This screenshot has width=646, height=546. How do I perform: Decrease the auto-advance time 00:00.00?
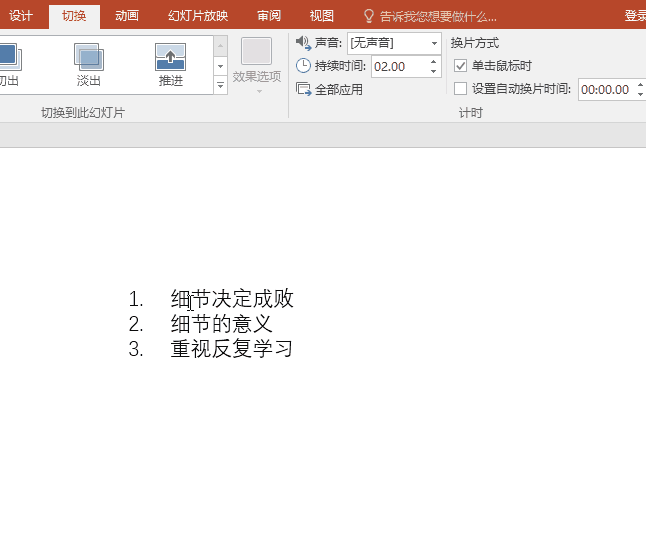640,94
